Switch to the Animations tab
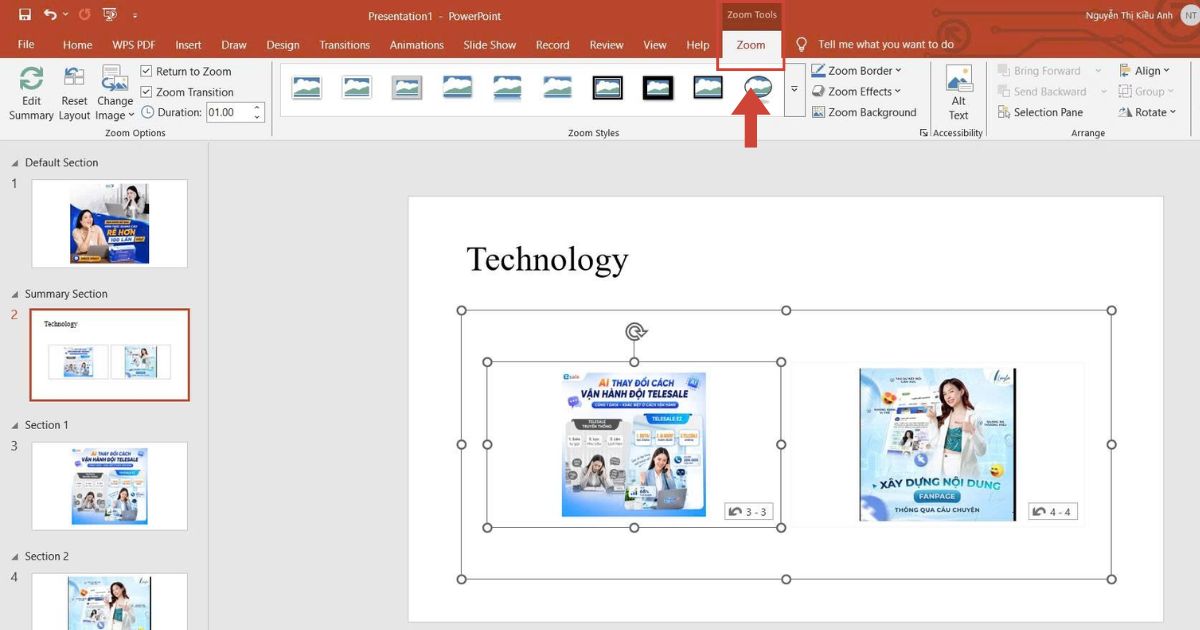The height and width of the screenshot is (630, 1200). 417,45
